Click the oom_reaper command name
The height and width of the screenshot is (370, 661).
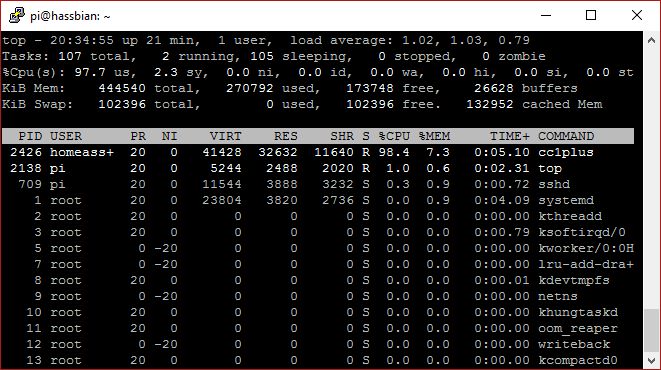pyautogui.click(x=578, y=329)
